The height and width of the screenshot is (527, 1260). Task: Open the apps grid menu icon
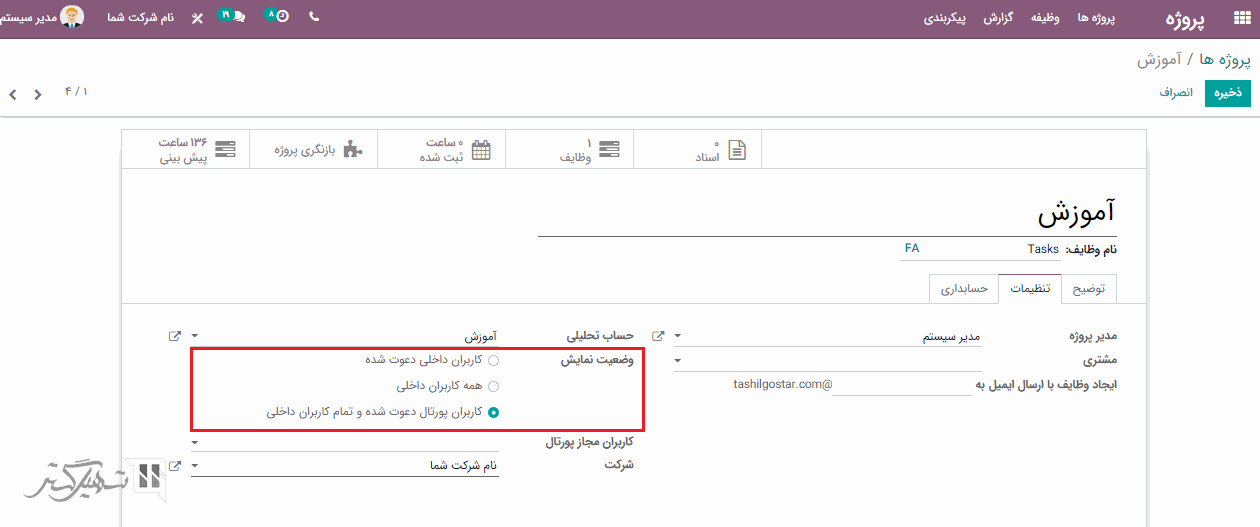coord(1242,17)
